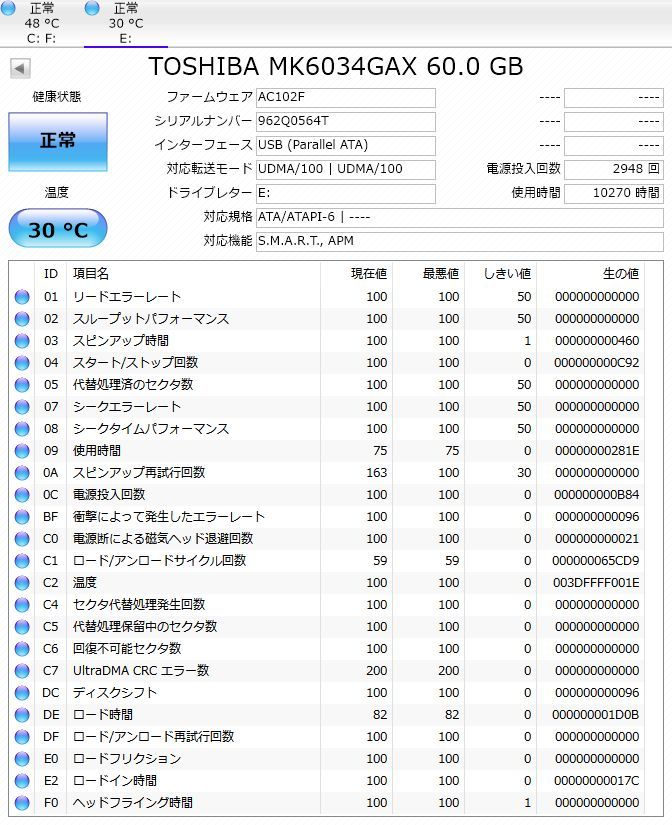Select the スピンアップ時間 row name

121,341
